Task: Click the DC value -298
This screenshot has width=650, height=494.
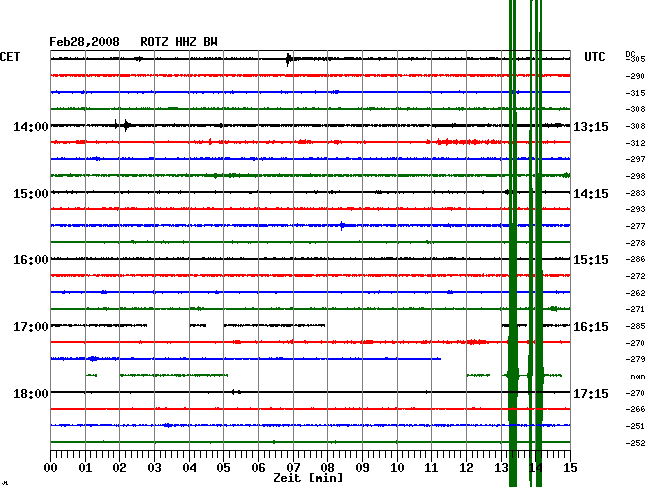Action: click(635, 176)
